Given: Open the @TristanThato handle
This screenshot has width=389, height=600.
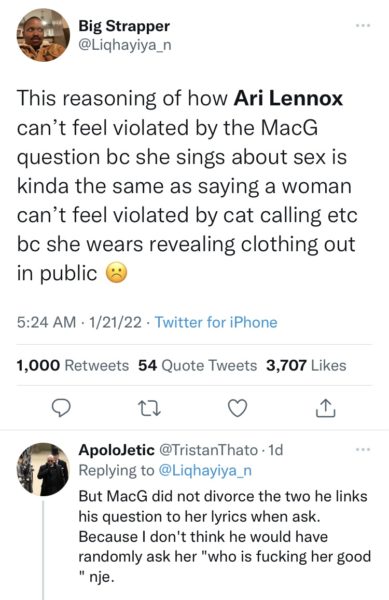Looking at the screenshot, I should 208,450.
